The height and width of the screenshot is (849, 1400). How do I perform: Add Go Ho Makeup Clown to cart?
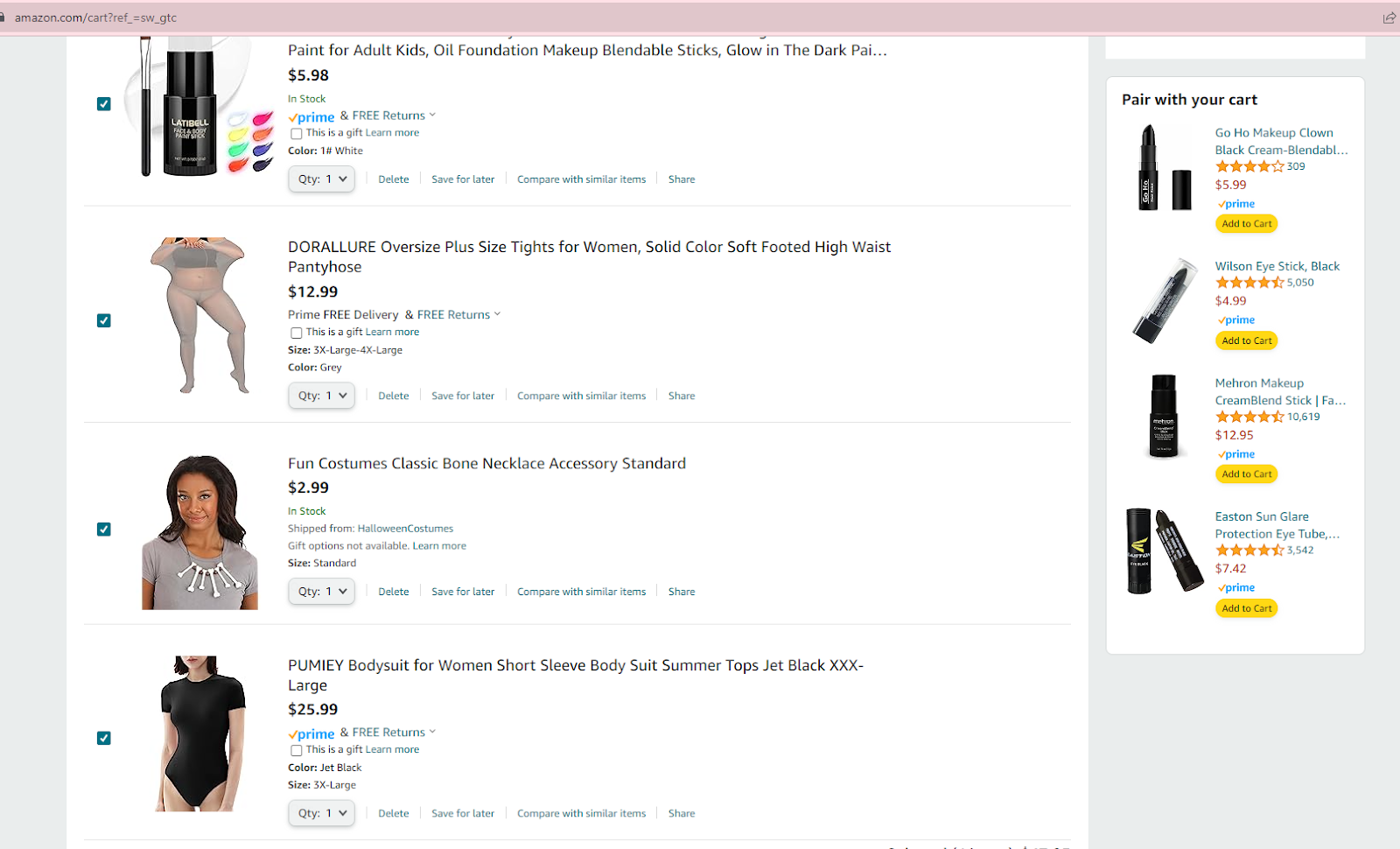(x=1247, y=224)
